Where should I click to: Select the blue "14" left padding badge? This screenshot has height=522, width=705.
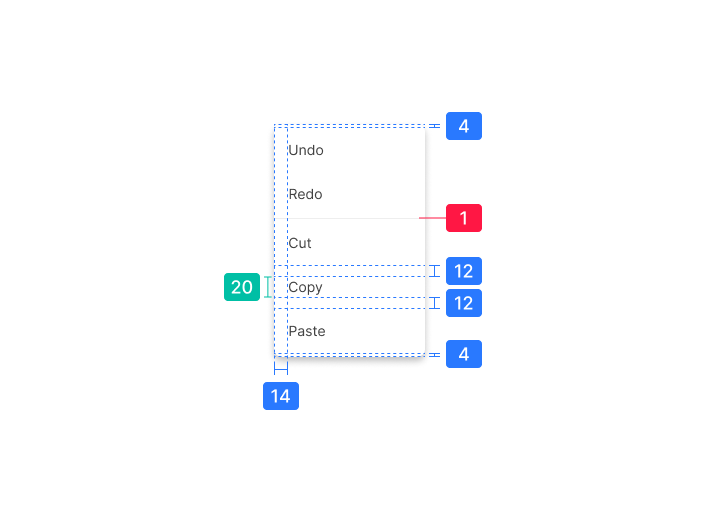pos(281,396)
